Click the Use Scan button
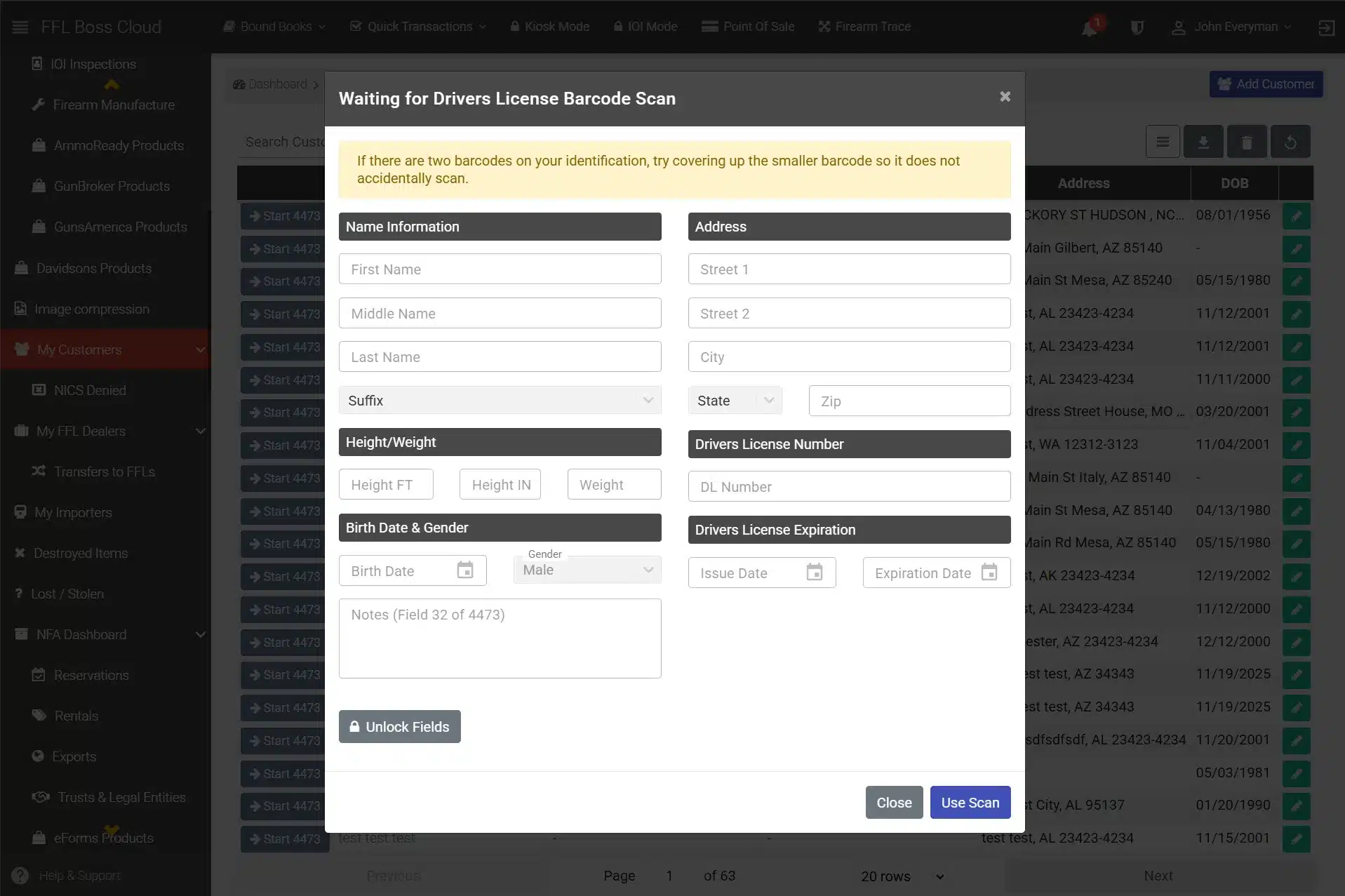1345x896 pixels. point(970,802)
